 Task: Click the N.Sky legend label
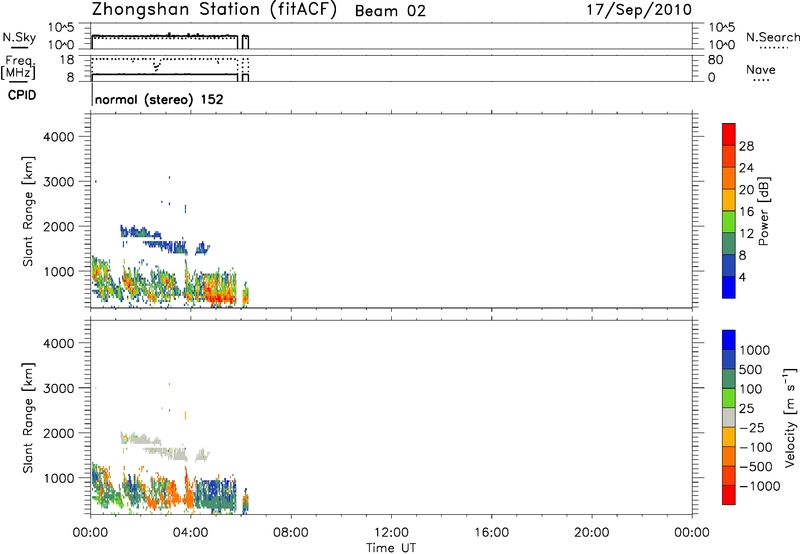[19, 38]
